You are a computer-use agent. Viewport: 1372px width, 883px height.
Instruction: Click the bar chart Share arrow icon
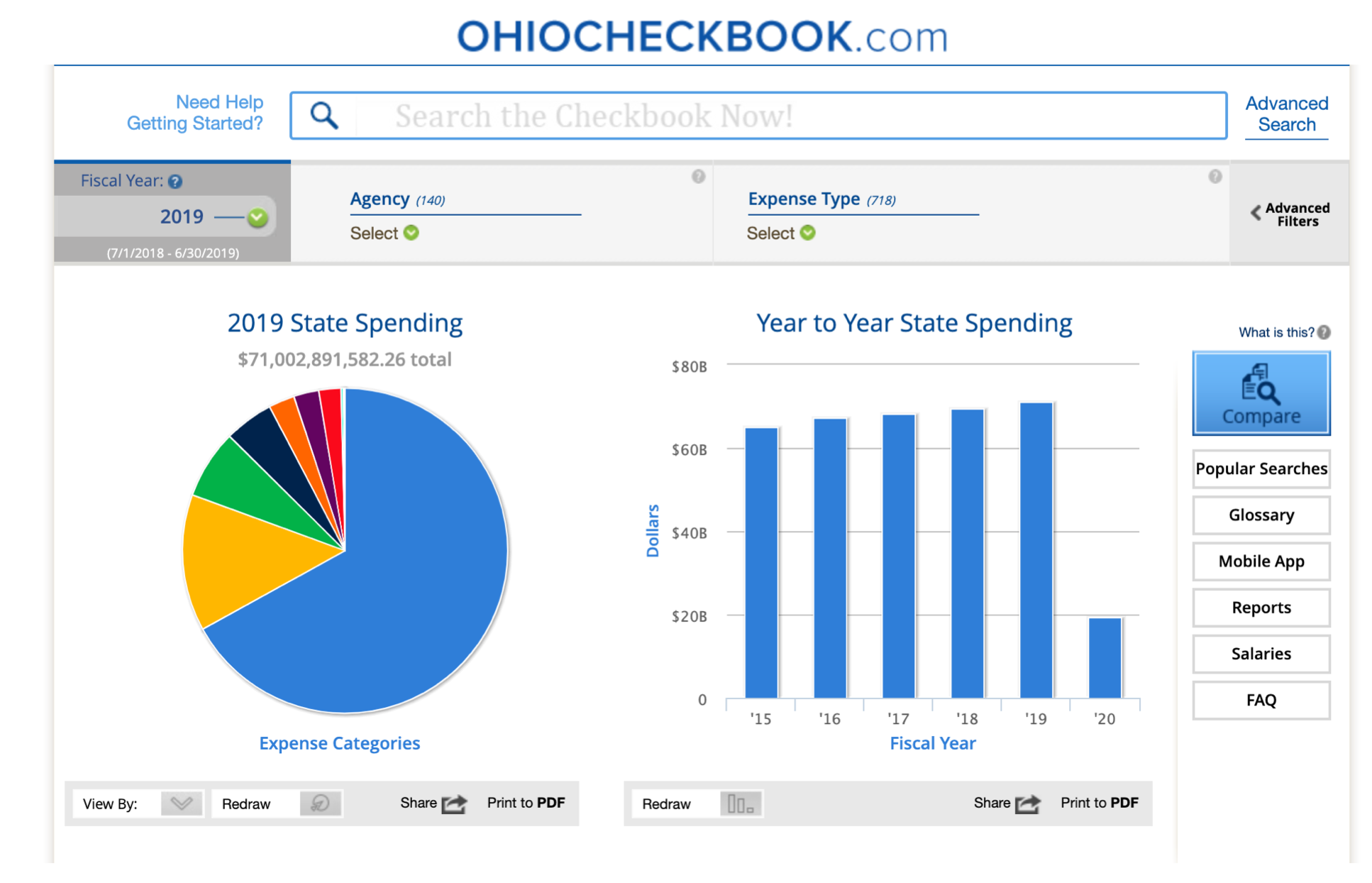tap(1027, 803)
